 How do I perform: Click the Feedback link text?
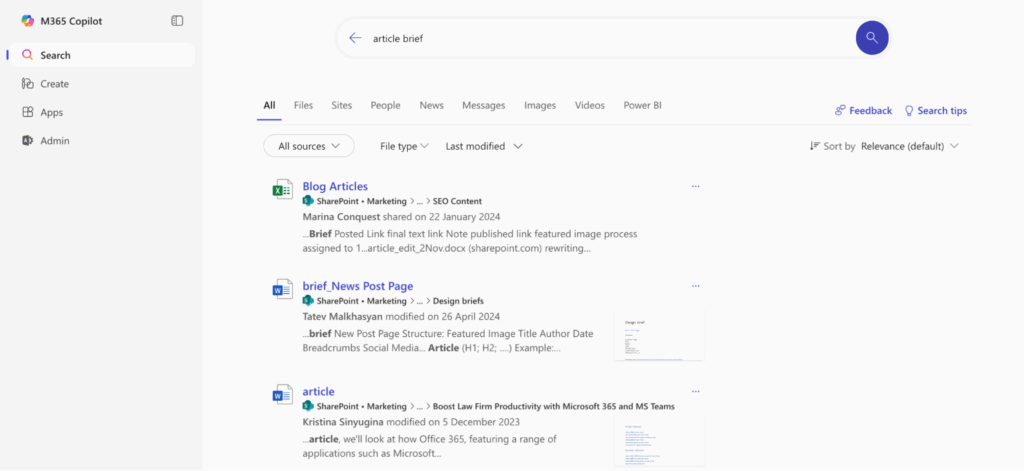coord(871,110)
